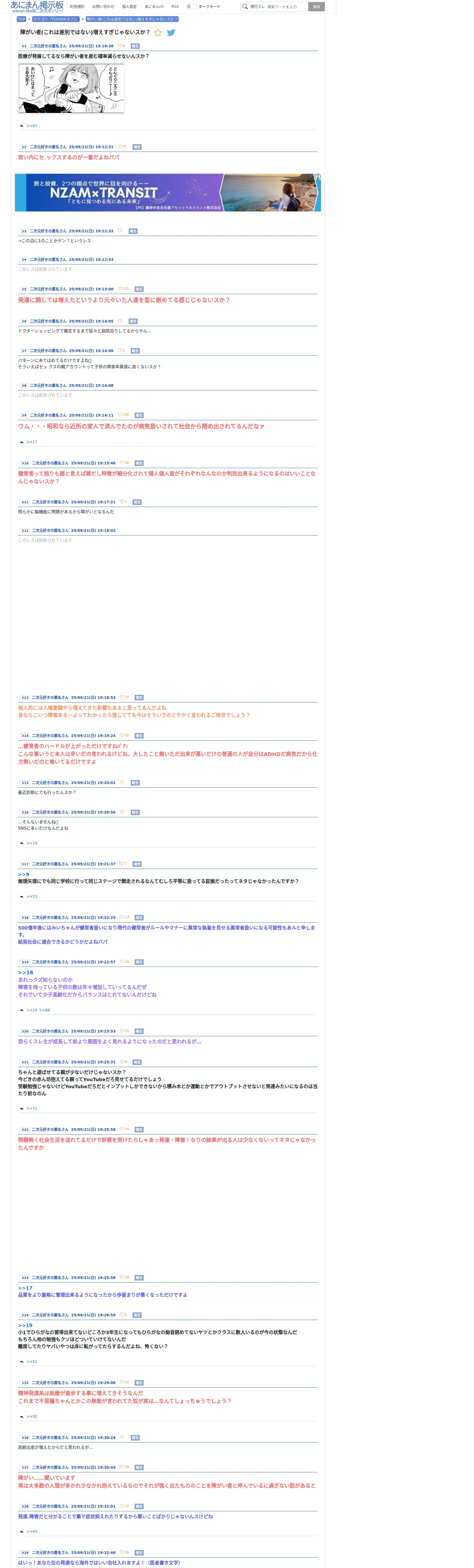Report post 11 with its 報告 button
Image resolution: width=474 pixels, height=1568 pixels.
tap(137, 502)
